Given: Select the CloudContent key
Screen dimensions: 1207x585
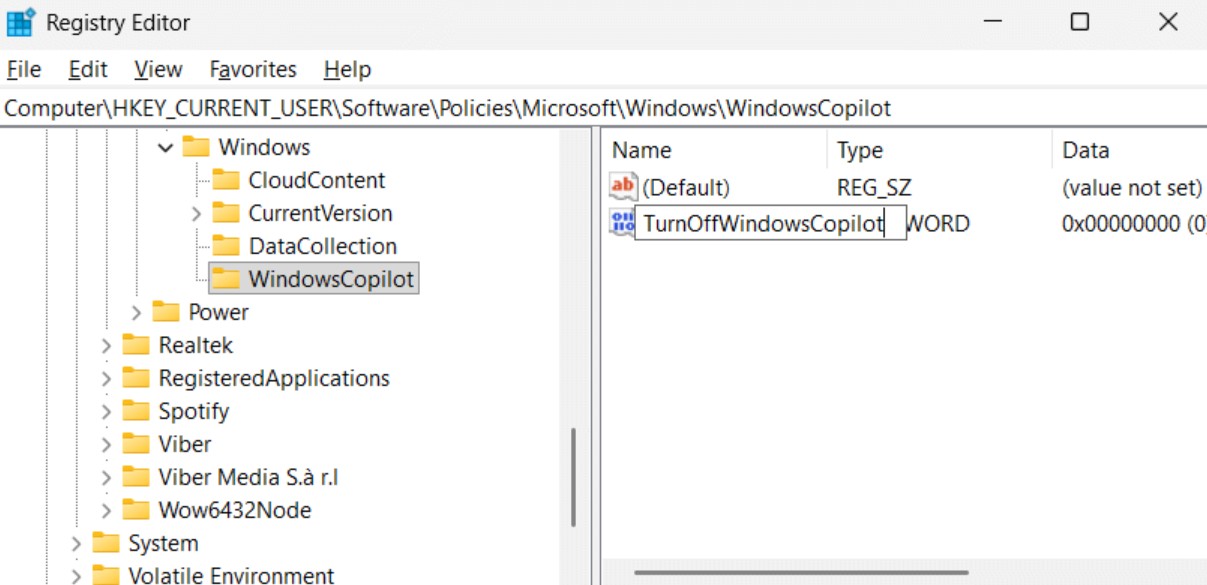Looking at the screenshot, I should 317,180.
